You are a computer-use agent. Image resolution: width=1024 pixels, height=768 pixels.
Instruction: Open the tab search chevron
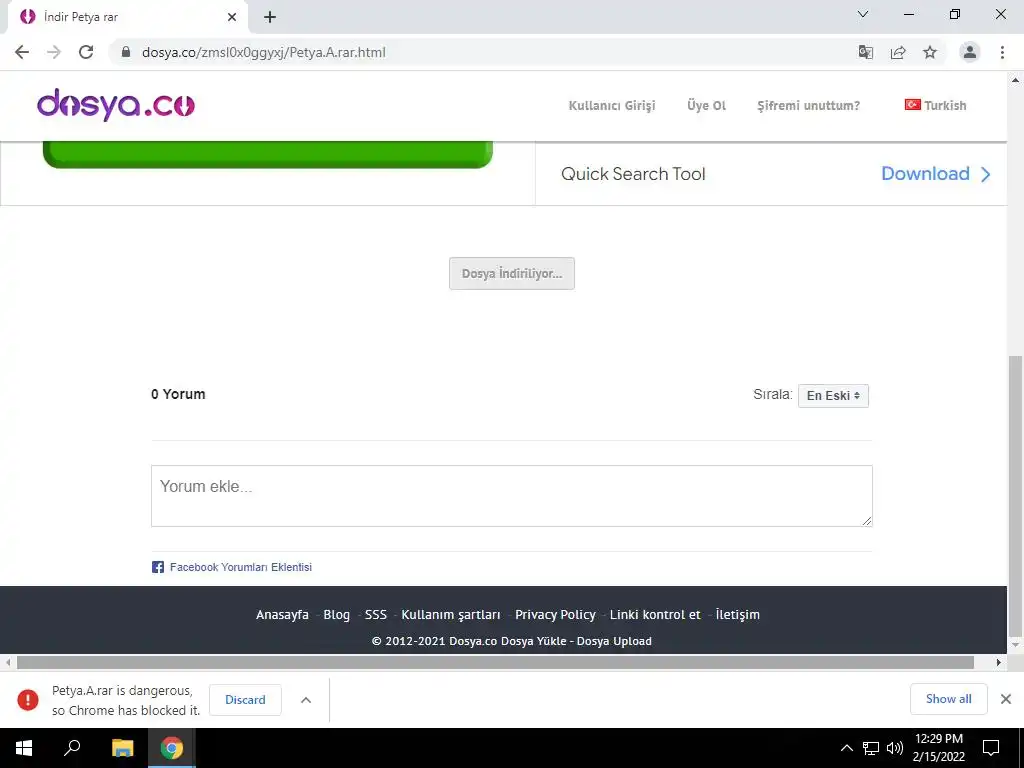click(x=863, y=14)
